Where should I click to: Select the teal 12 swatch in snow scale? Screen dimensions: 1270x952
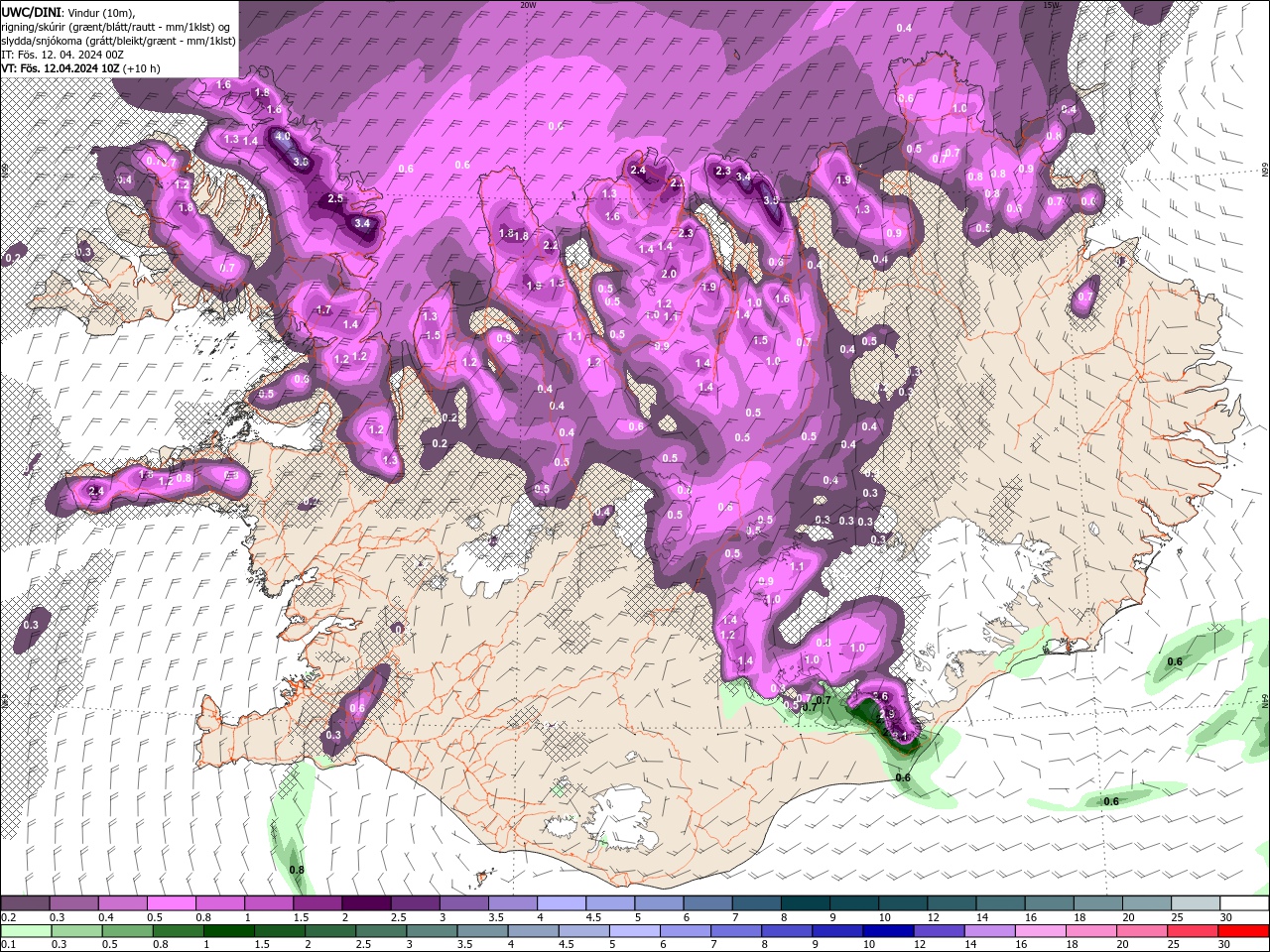tap(952, 903)
